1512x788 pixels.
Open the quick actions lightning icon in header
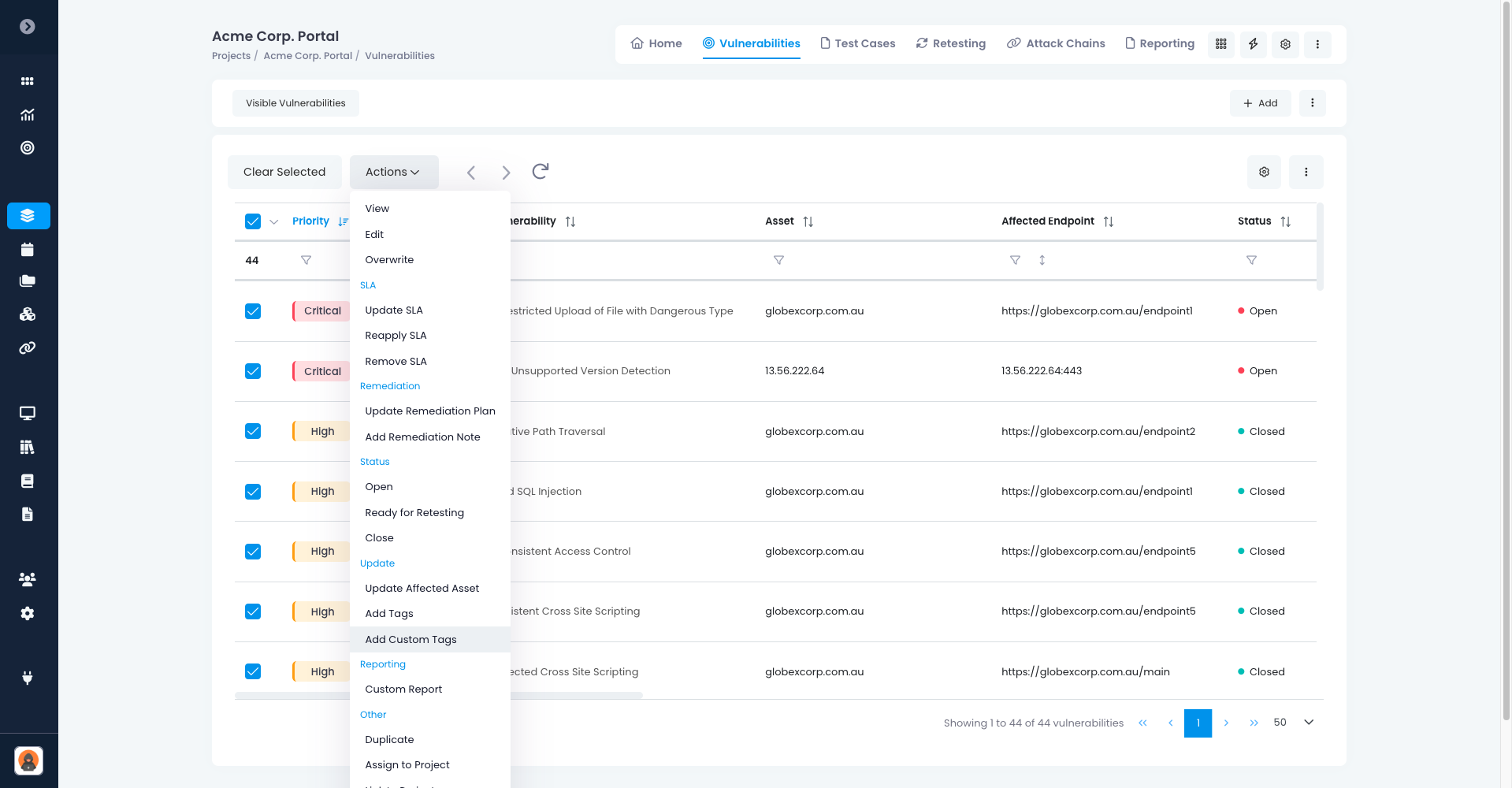tap(1253, 45)
